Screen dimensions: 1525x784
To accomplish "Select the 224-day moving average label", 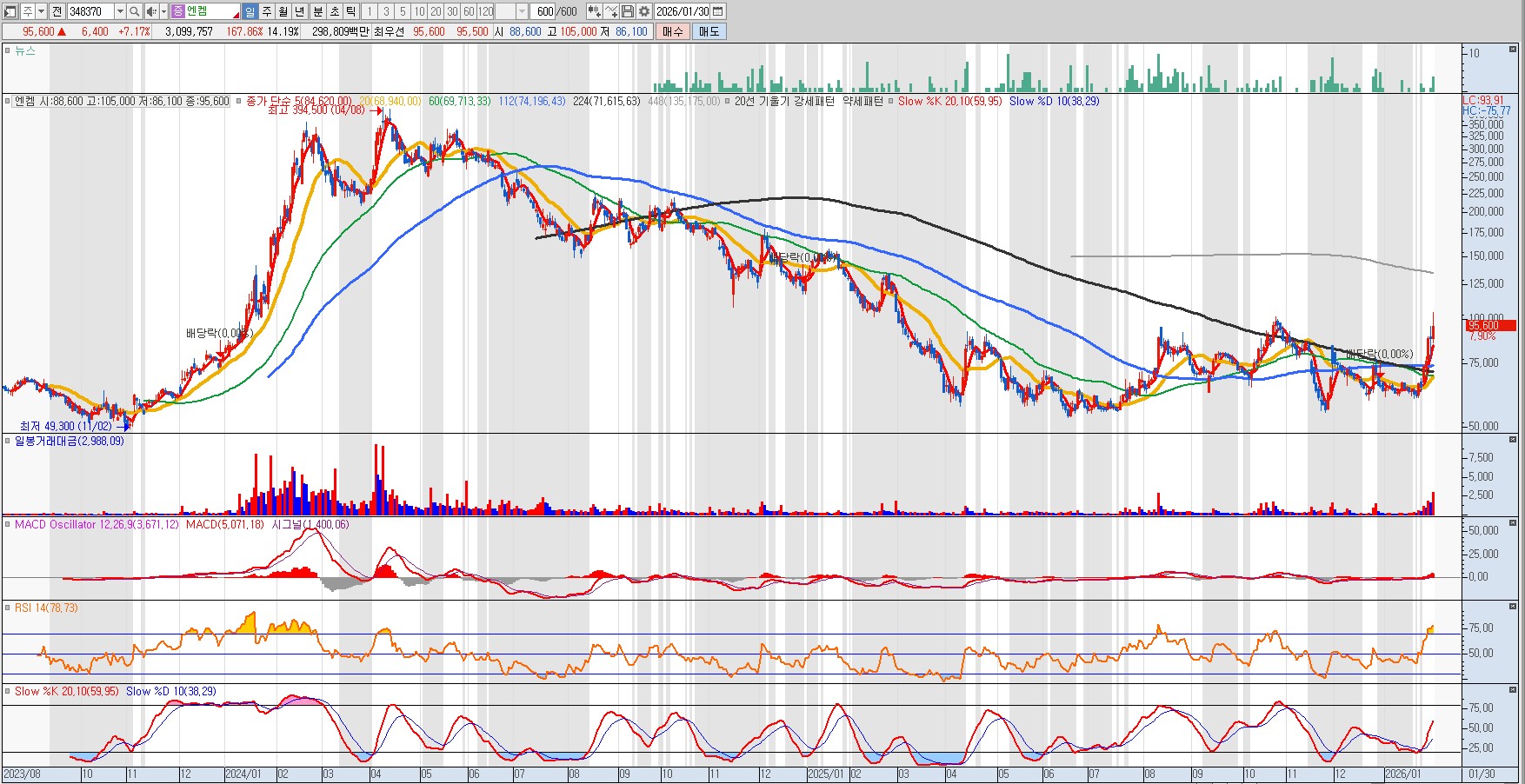I will click(606, 101).
